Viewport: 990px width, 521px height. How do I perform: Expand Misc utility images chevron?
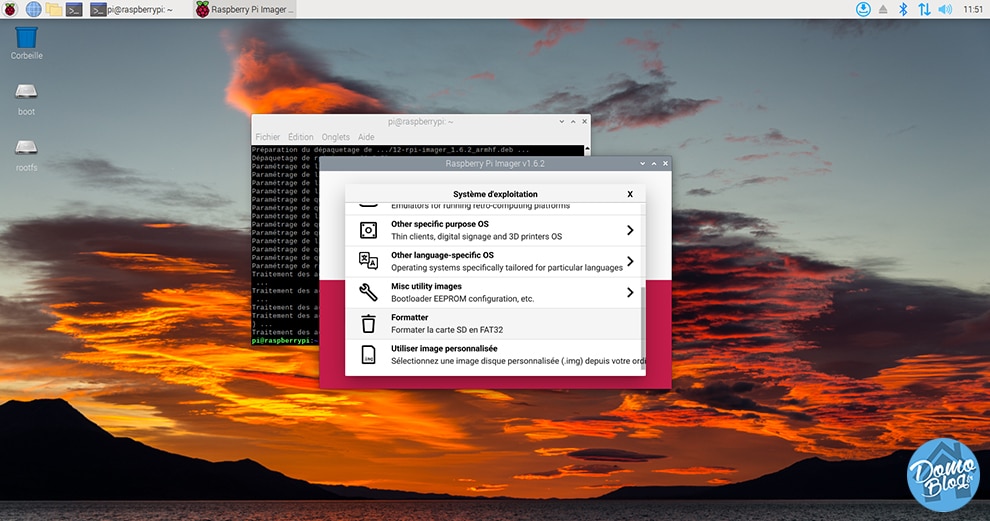click(630, 292)
